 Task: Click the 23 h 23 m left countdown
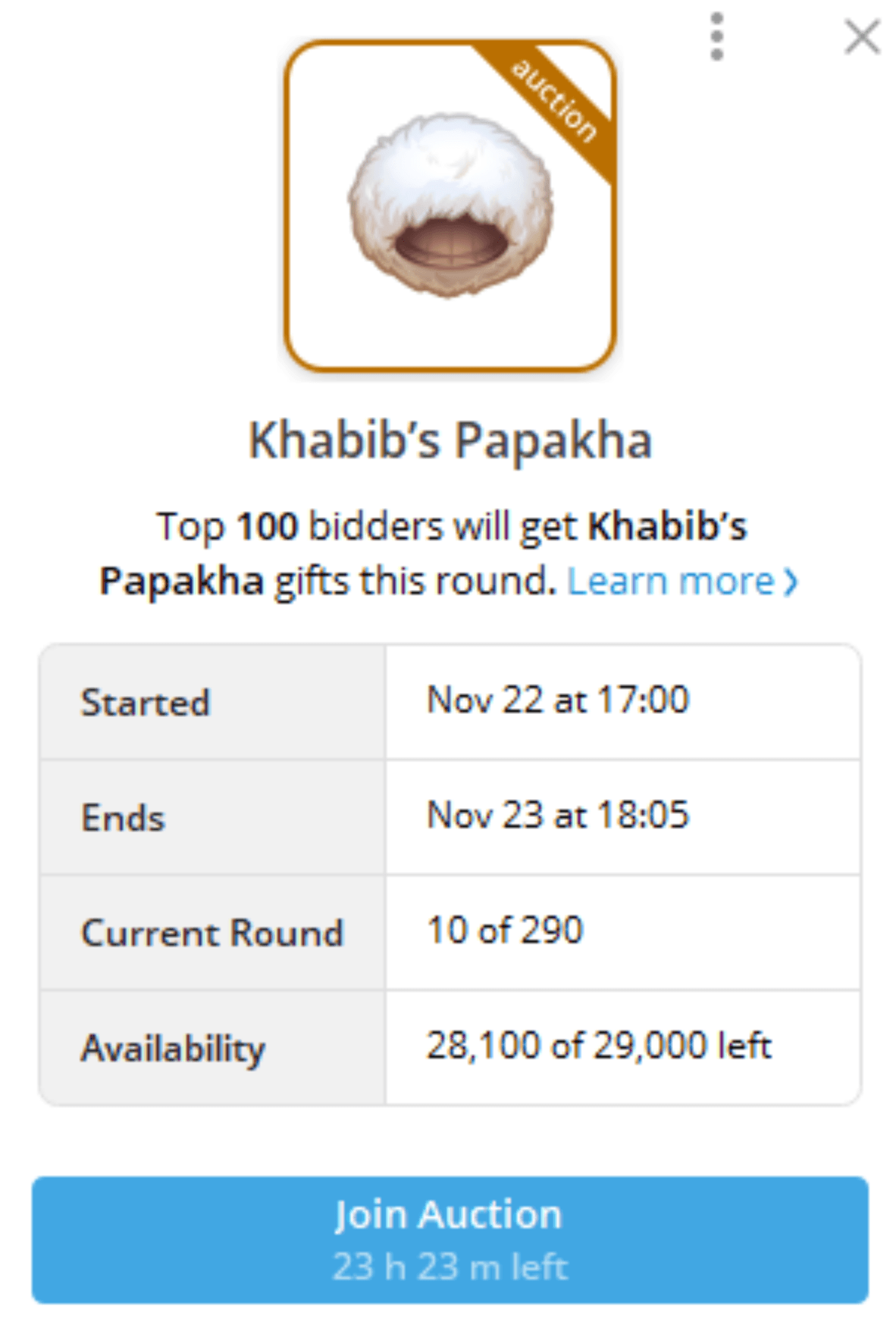(450, 1267)
